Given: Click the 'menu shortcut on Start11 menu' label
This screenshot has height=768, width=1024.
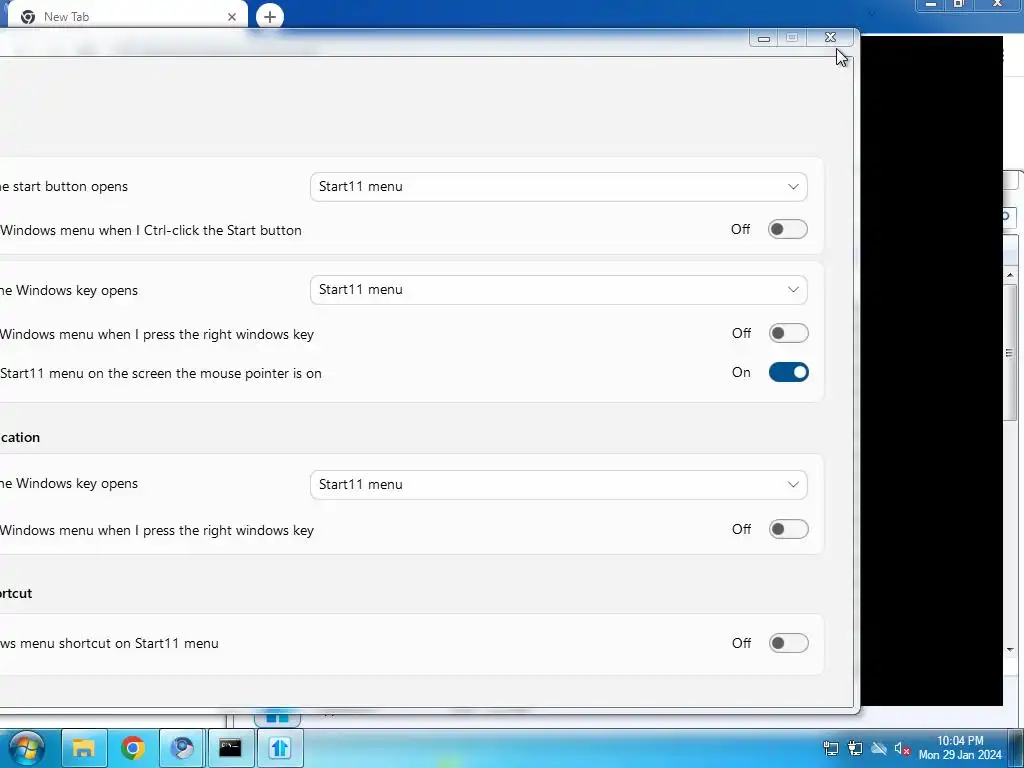Looking at the screenshot, I should click(109, 643).
